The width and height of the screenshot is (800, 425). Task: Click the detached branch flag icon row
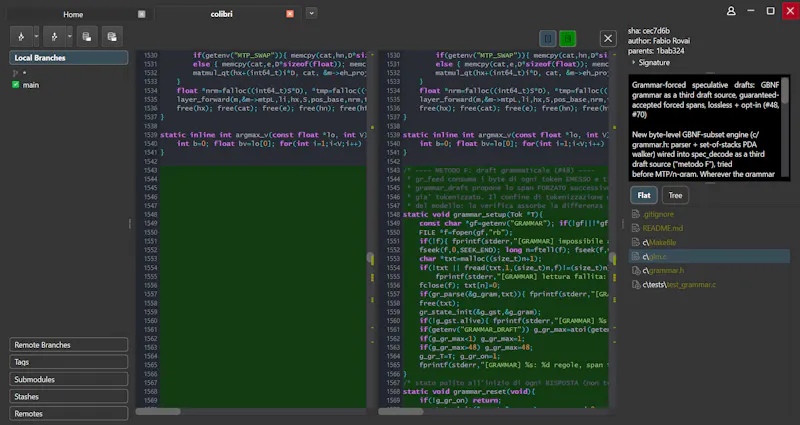coord(15,73)
